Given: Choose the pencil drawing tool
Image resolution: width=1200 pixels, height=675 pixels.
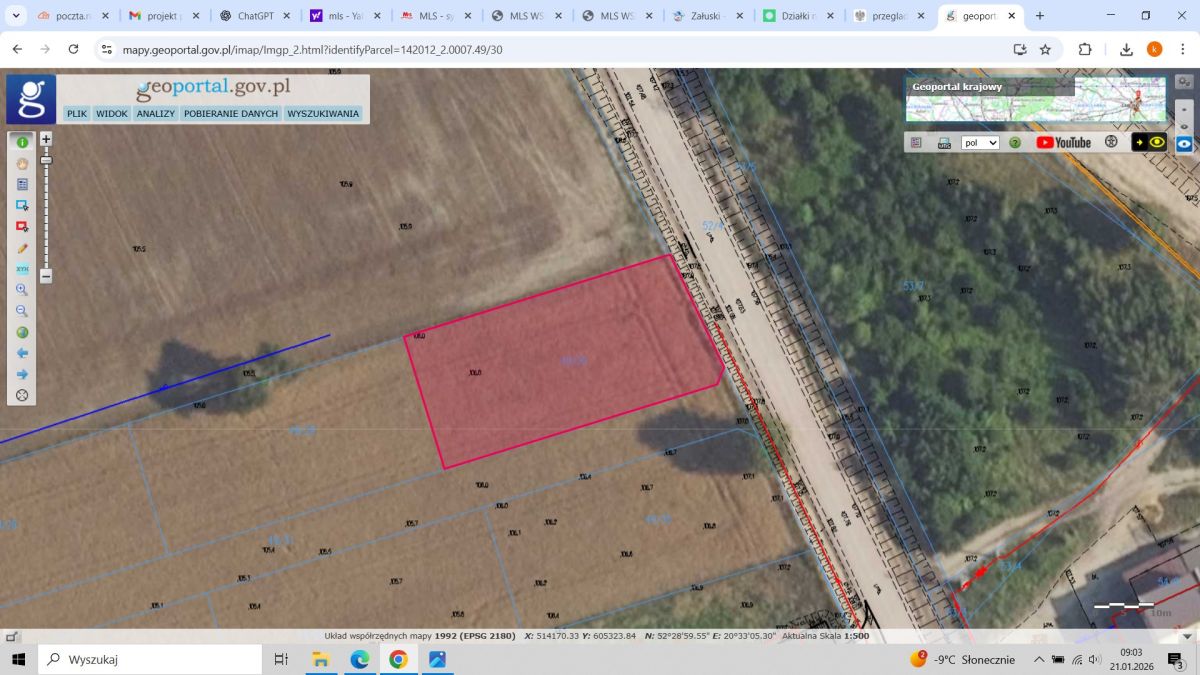Looking at the screenshot, I should [x=22, y=248].
